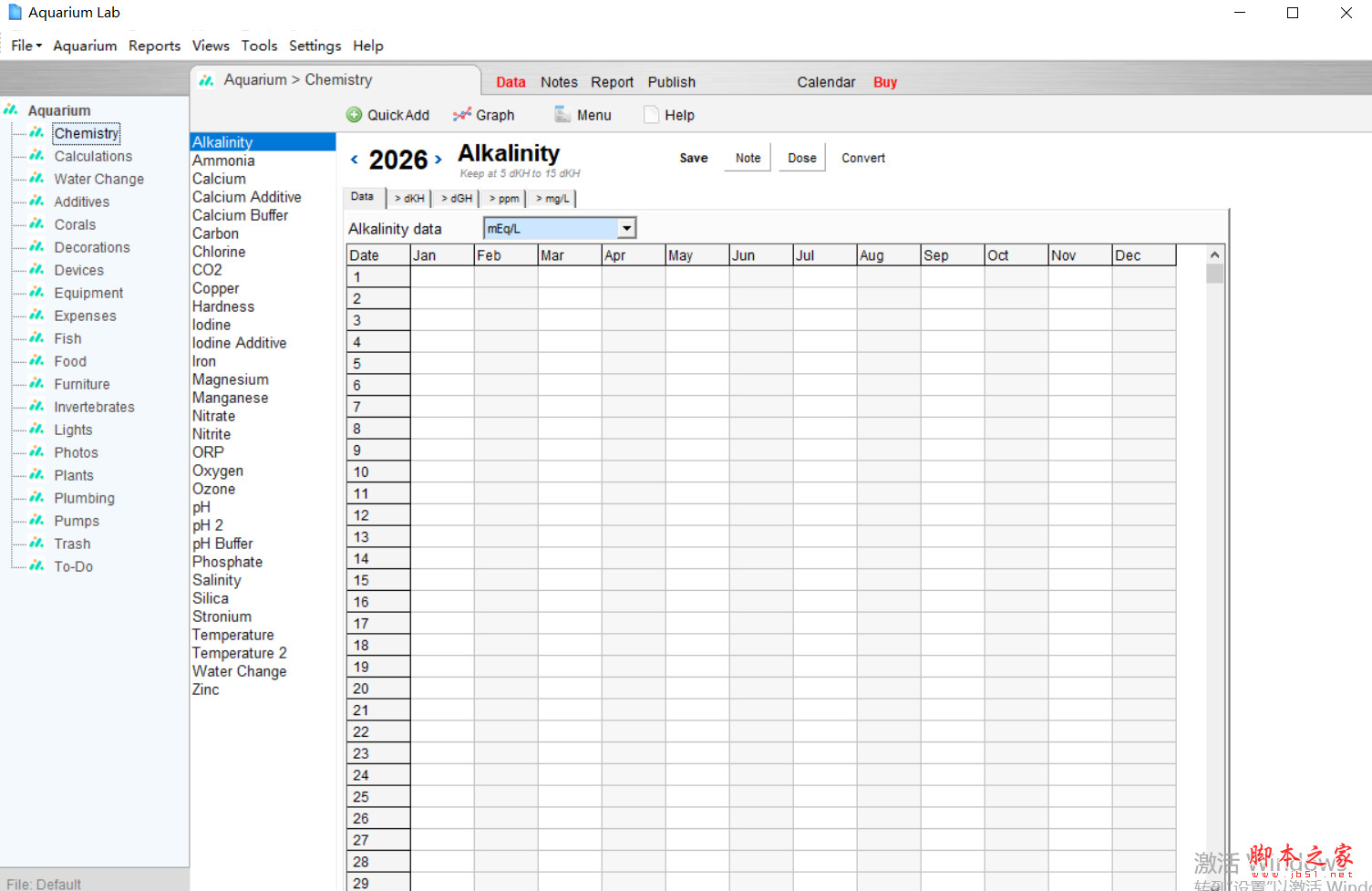This screenshot has height=891, width=1372.
Task: Open the mEq/L units dropdown
Action: pos(626,228)
